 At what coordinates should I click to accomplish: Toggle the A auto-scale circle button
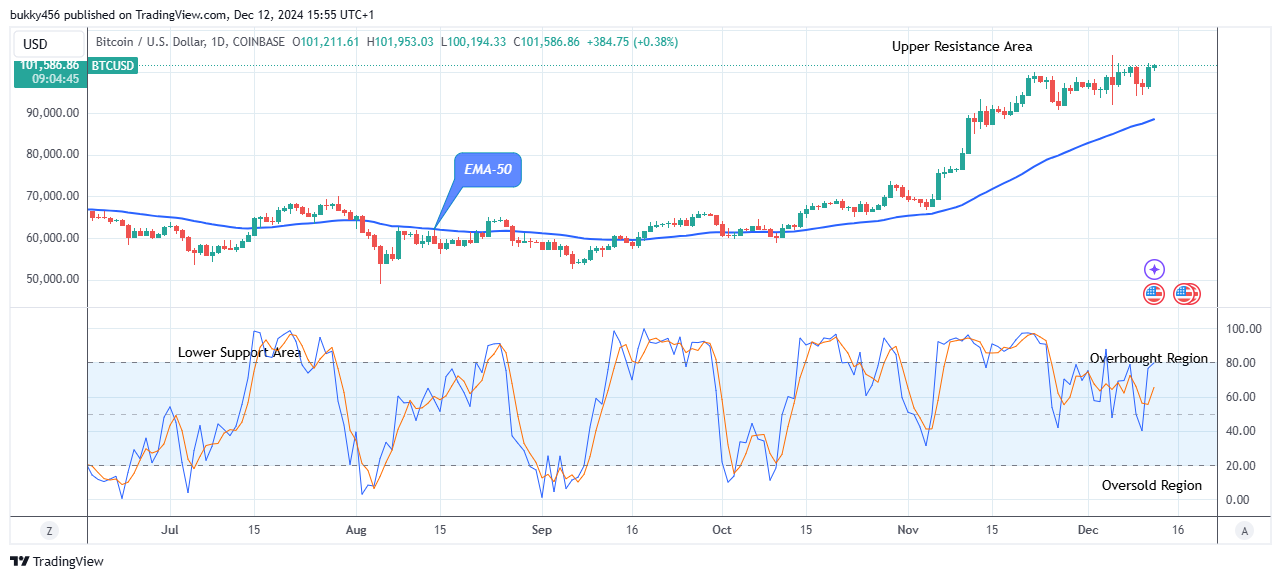pos(1243,530)
